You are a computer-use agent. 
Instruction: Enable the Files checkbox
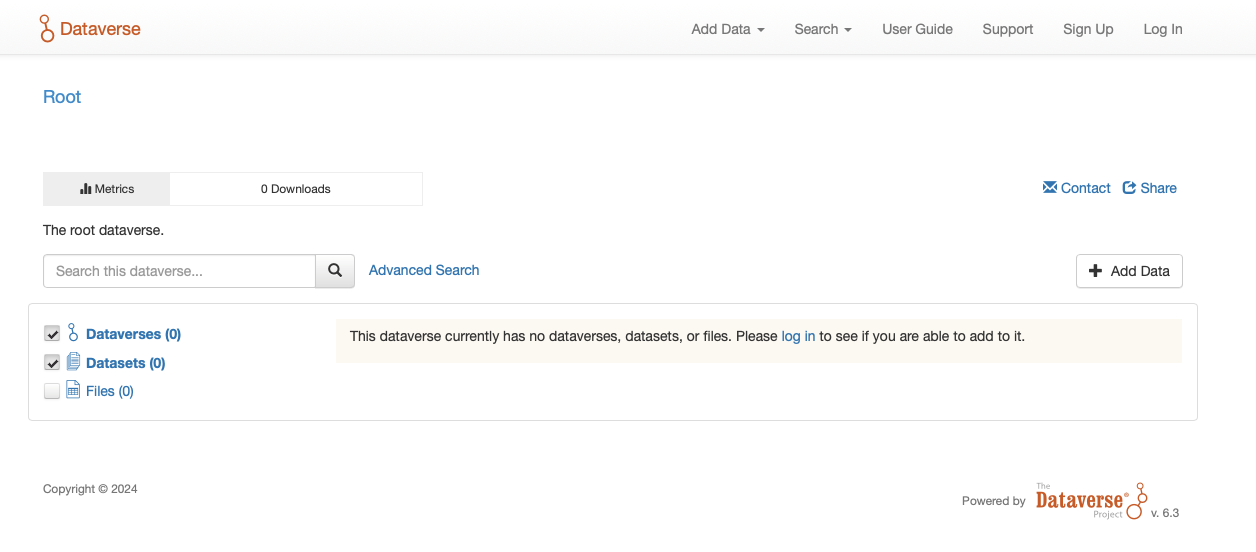(52, 391)
